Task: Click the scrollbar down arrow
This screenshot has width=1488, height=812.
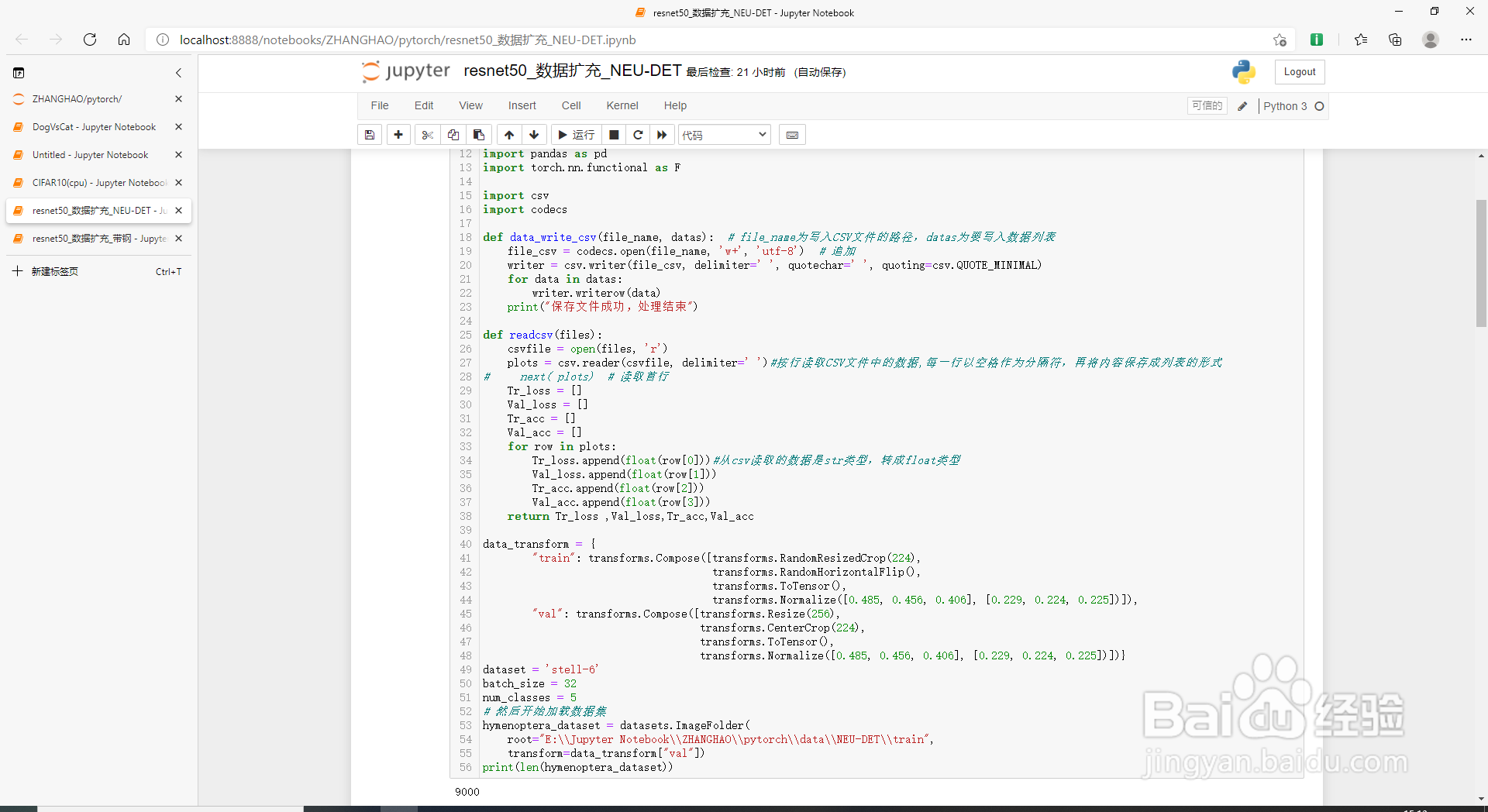Action: point(1481,798)
